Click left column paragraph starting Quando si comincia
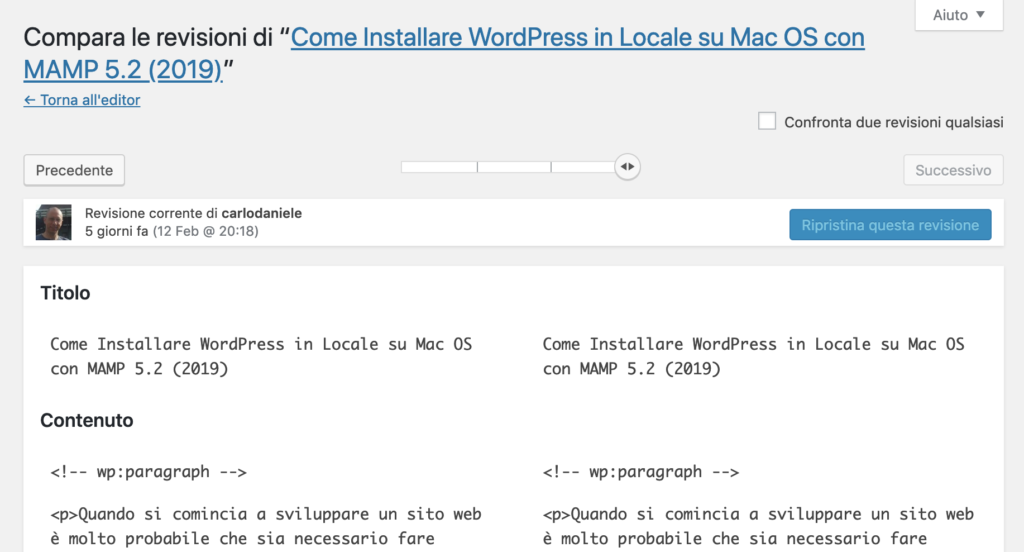The width and height of the screenshot is (1024, 552). coord(266,527)
